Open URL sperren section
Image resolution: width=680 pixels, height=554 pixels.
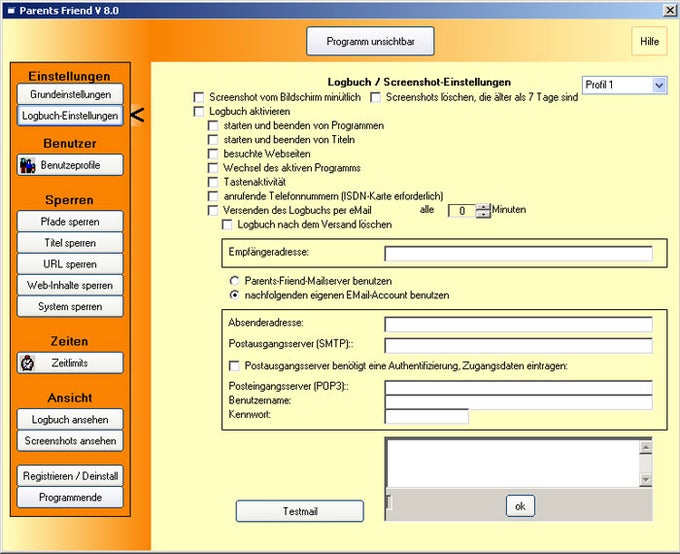coord(70,264)
